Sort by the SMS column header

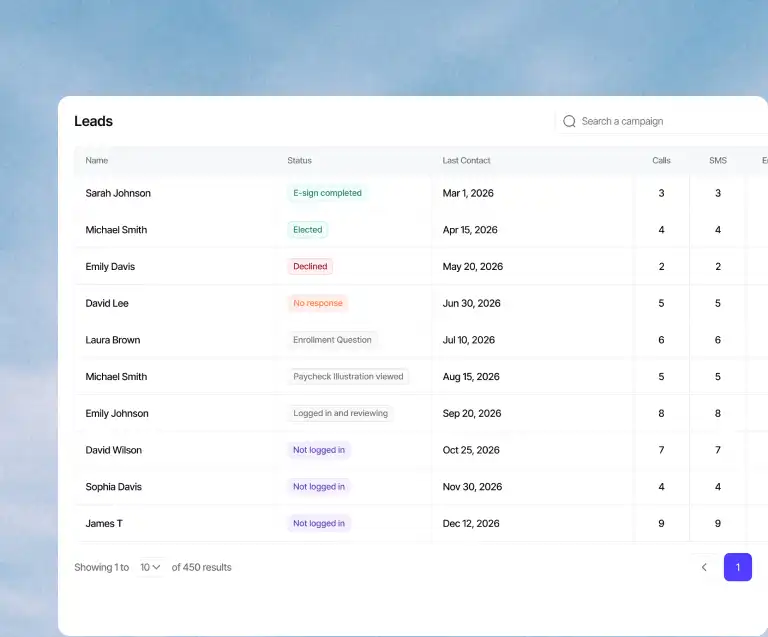pyautogui.click(x=718, y=161)
